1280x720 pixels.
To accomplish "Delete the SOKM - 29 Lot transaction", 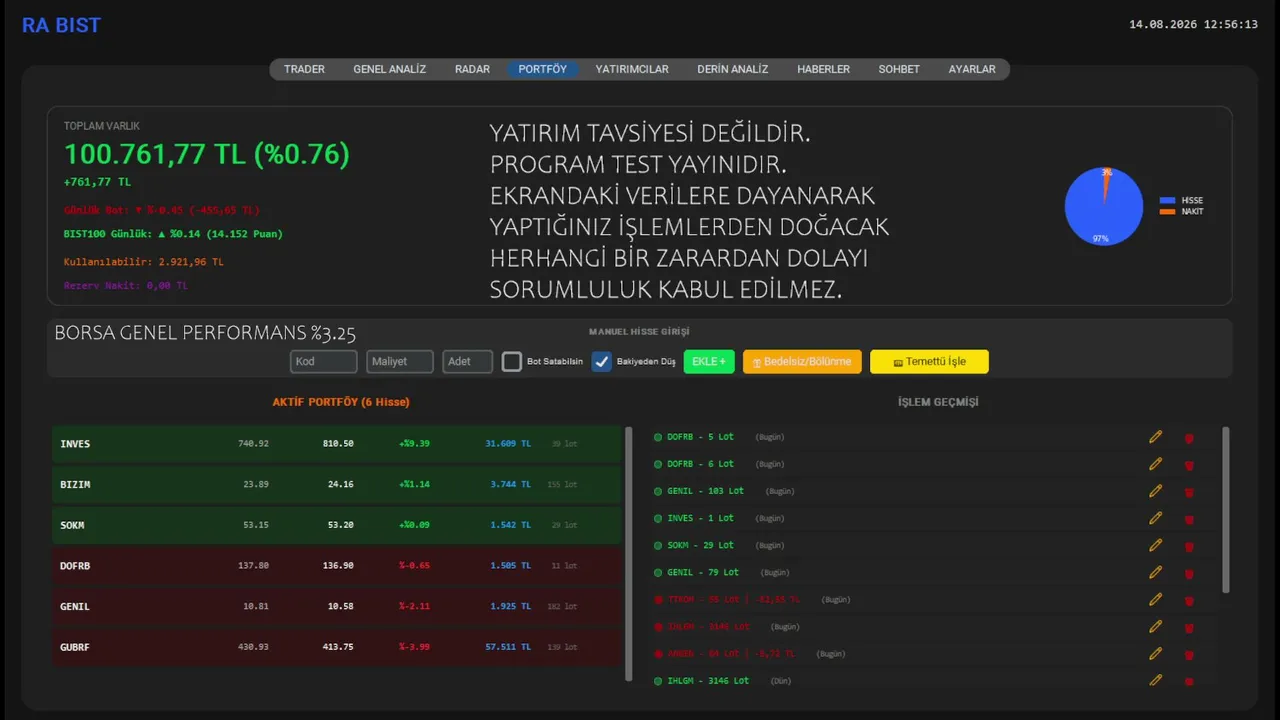I will (x=1189, y=546).
